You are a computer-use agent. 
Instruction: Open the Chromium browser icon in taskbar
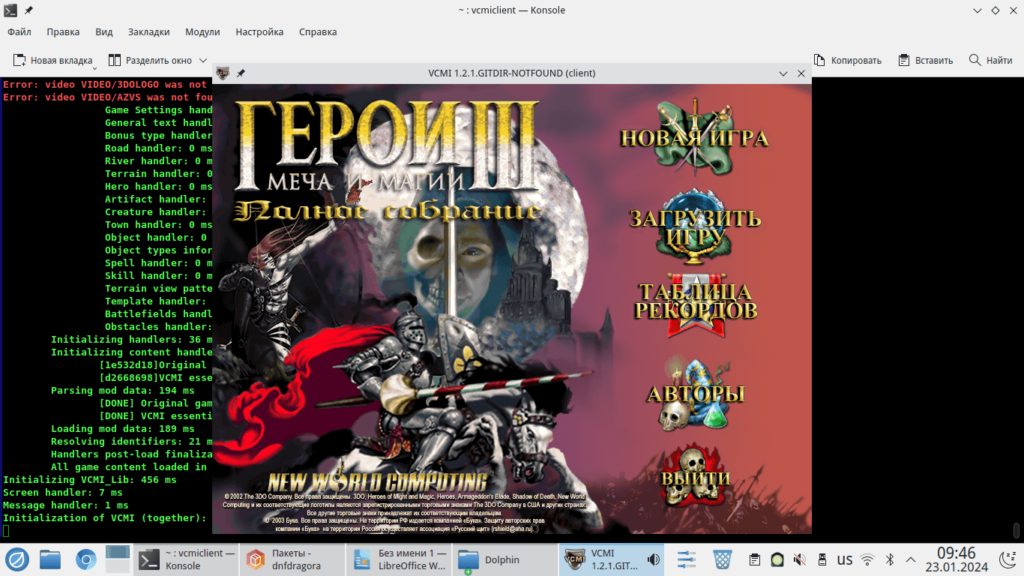pos(86,560)
